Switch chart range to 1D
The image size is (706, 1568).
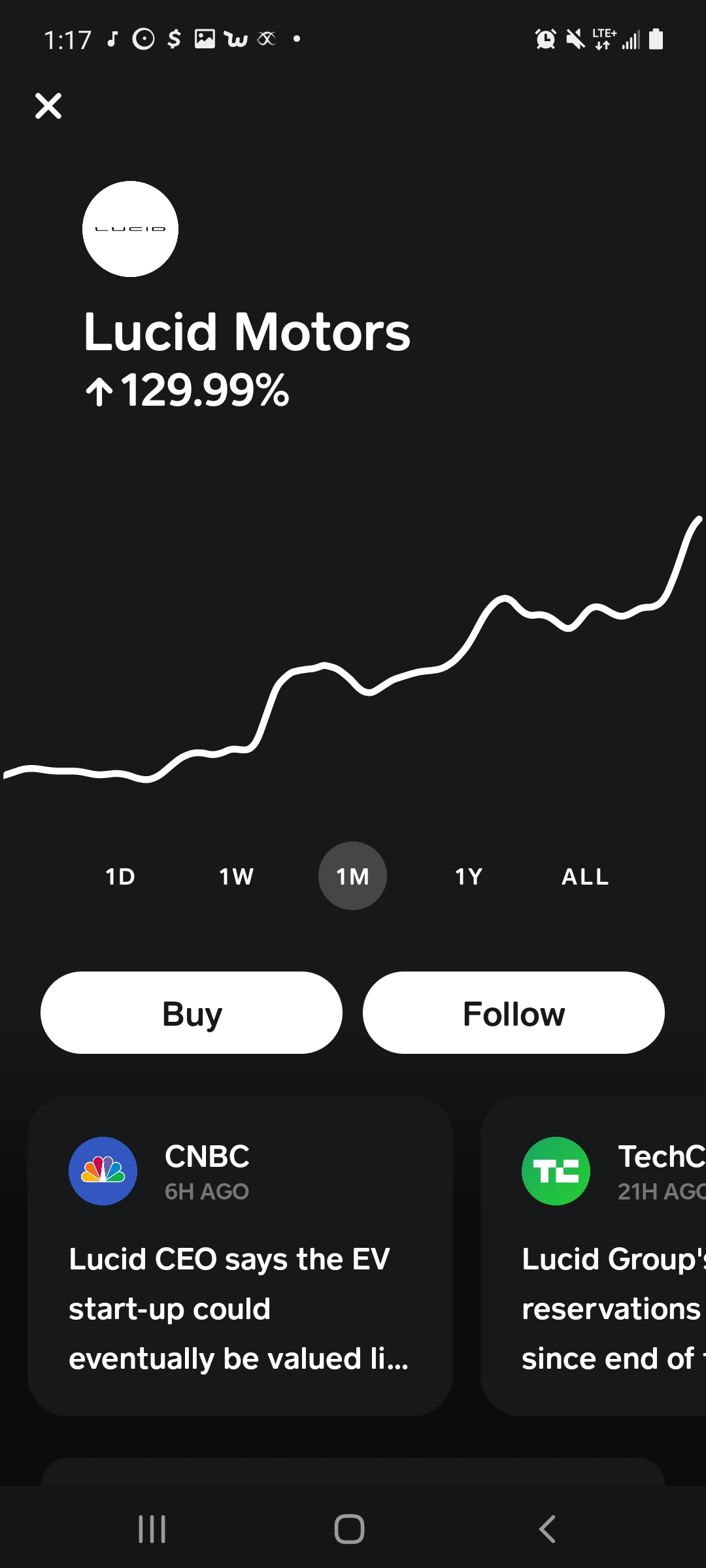pos(120,876)
